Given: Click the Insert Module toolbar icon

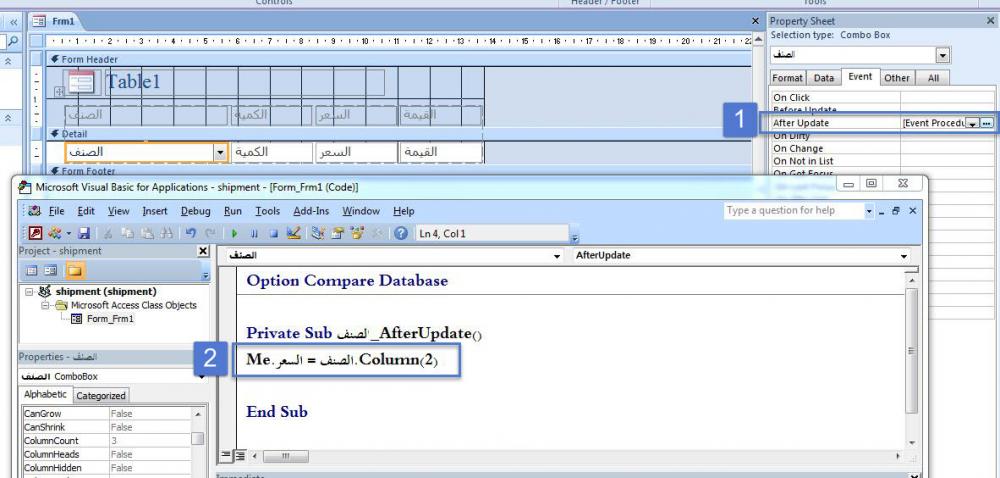Looking at the screenshot, I should click(x=54, y=233).
